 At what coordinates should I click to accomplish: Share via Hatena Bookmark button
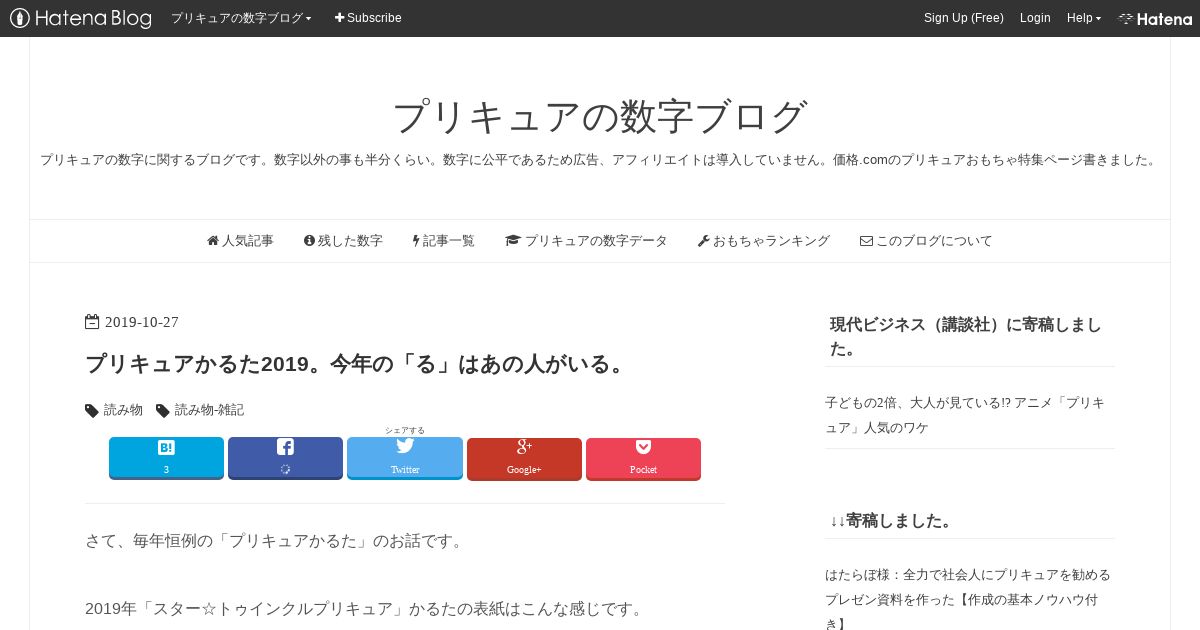point(166,458)
